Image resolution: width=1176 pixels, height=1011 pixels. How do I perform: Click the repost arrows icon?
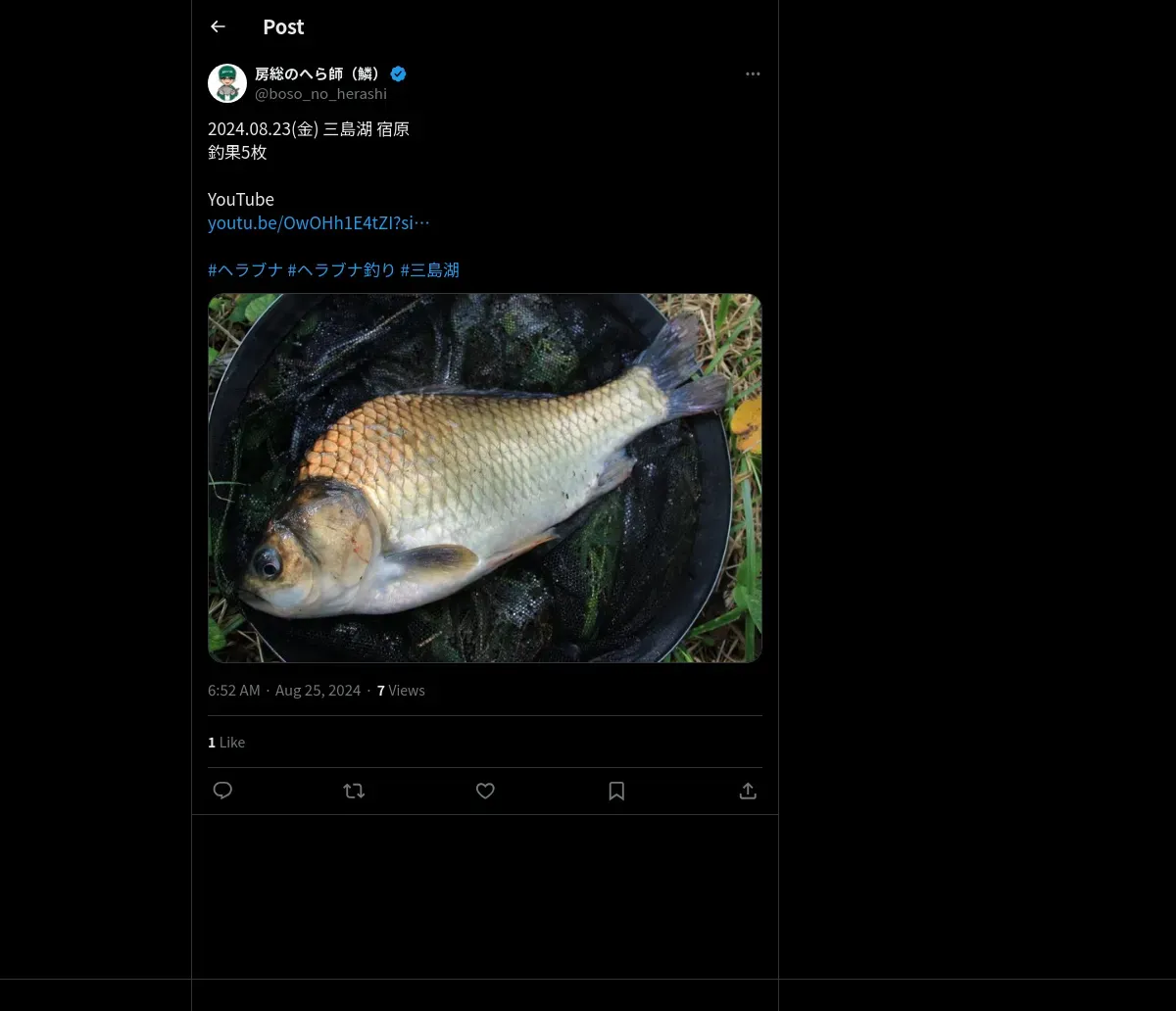pos(354,791)
